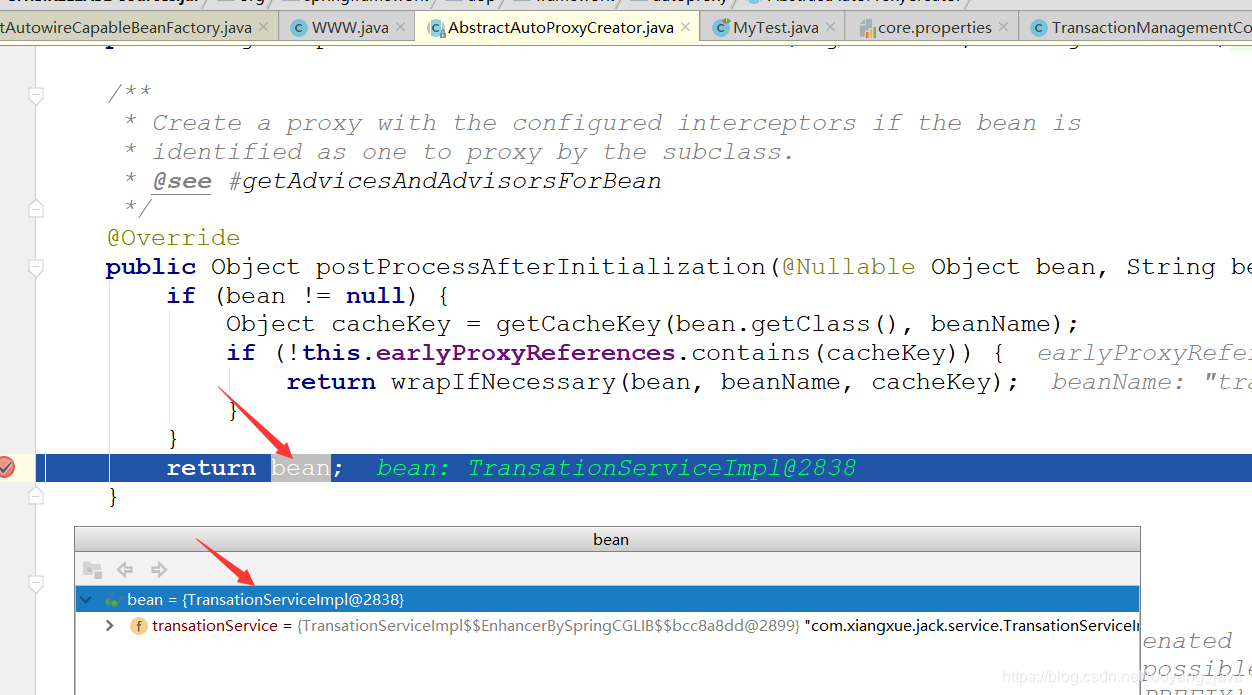Click the fold marker at Javadoc end
This screenshot has width=1252, height=695.
click(36, 208)
